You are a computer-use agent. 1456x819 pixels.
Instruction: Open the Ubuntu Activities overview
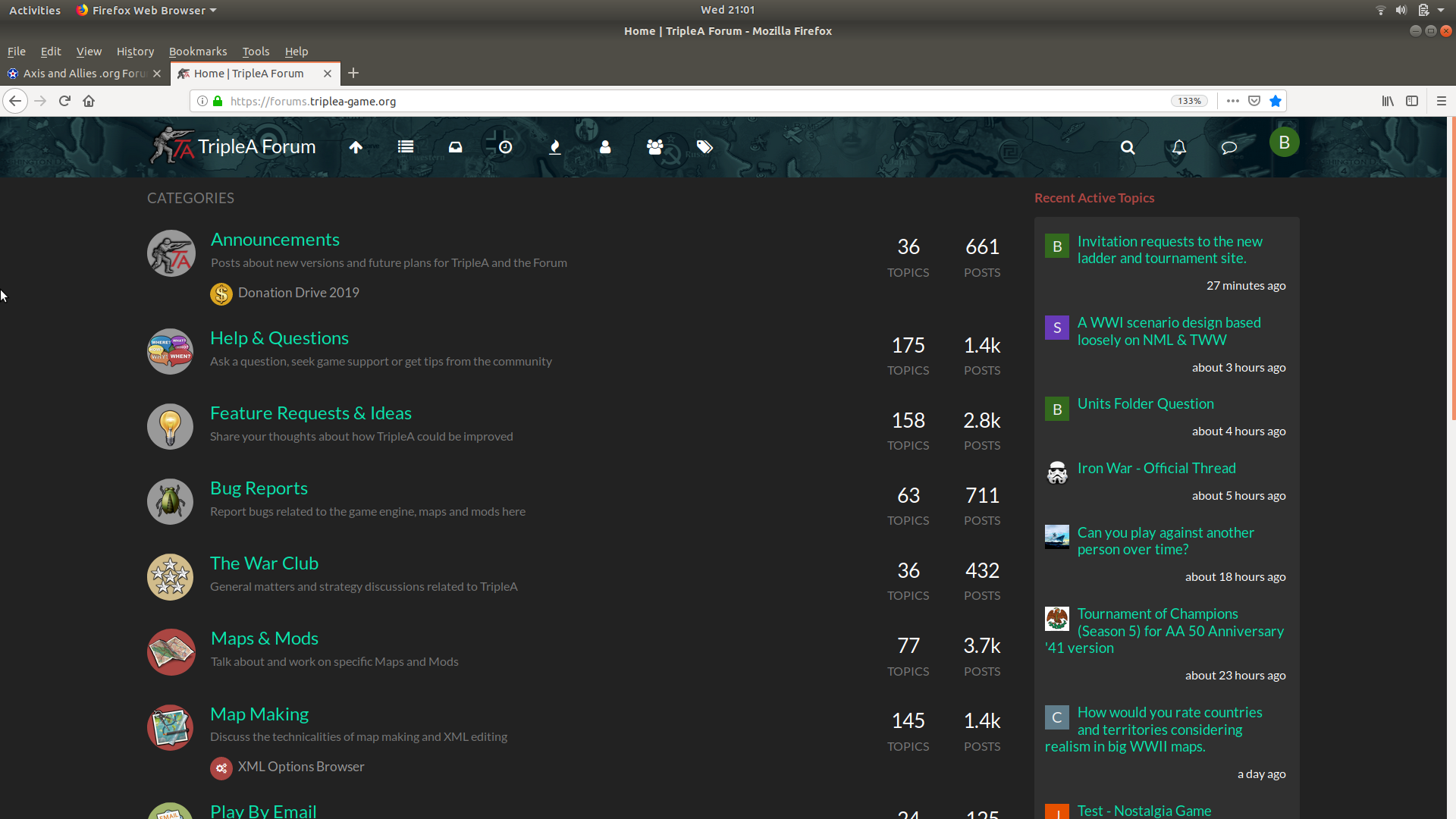35,10
